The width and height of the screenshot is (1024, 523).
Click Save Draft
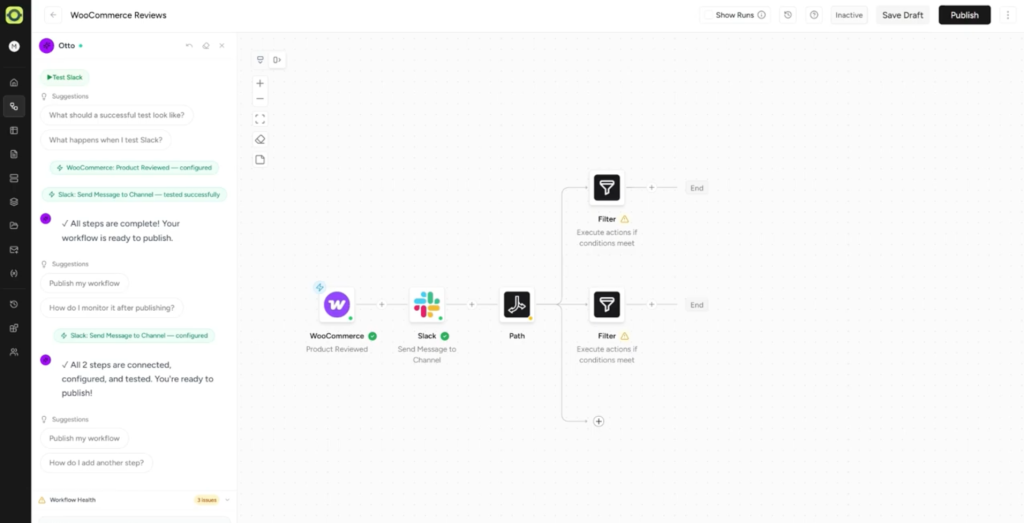click(903, 15)
